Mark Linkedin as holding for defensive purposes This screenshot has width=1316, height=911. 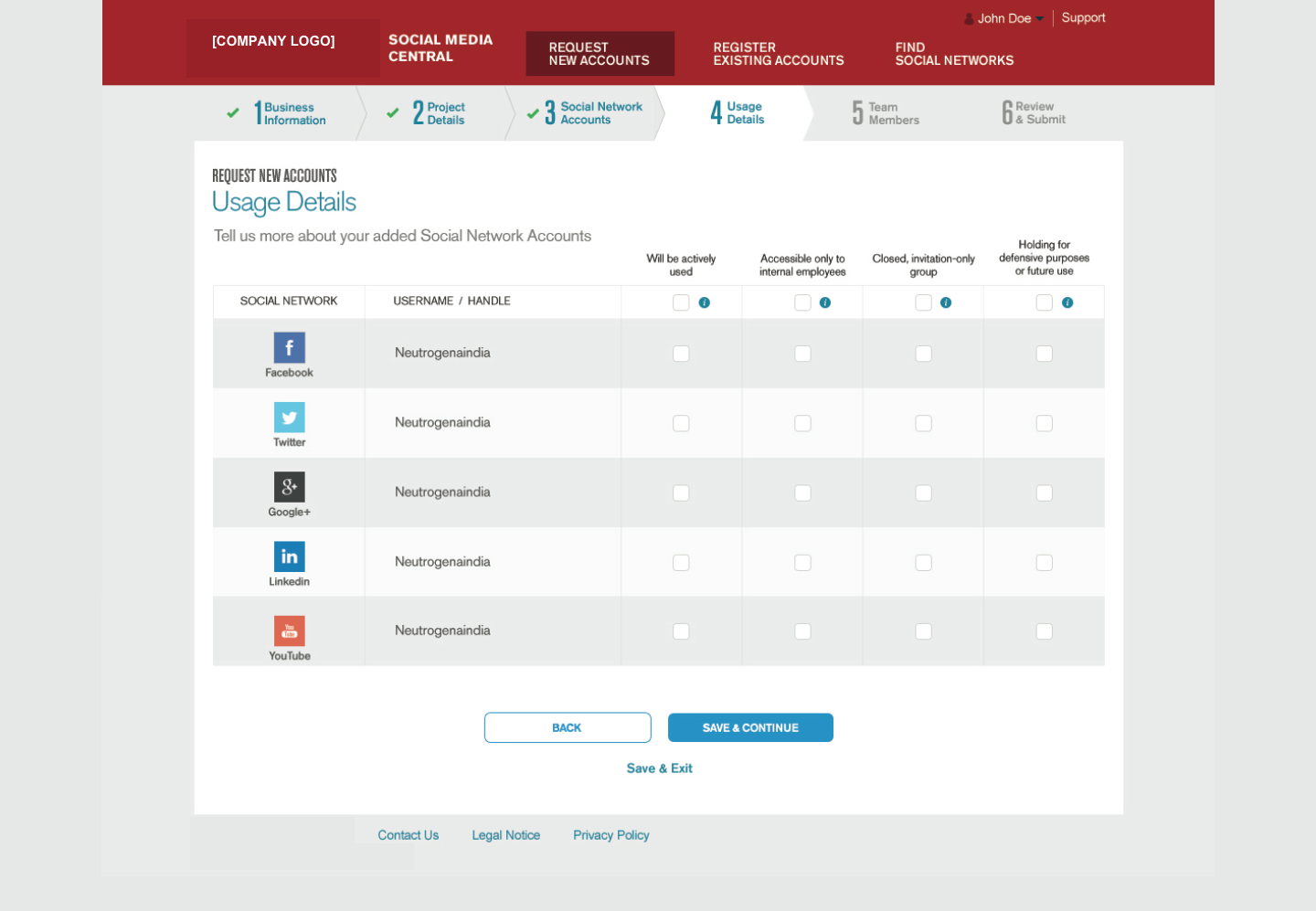click(x=1044, y=563)
